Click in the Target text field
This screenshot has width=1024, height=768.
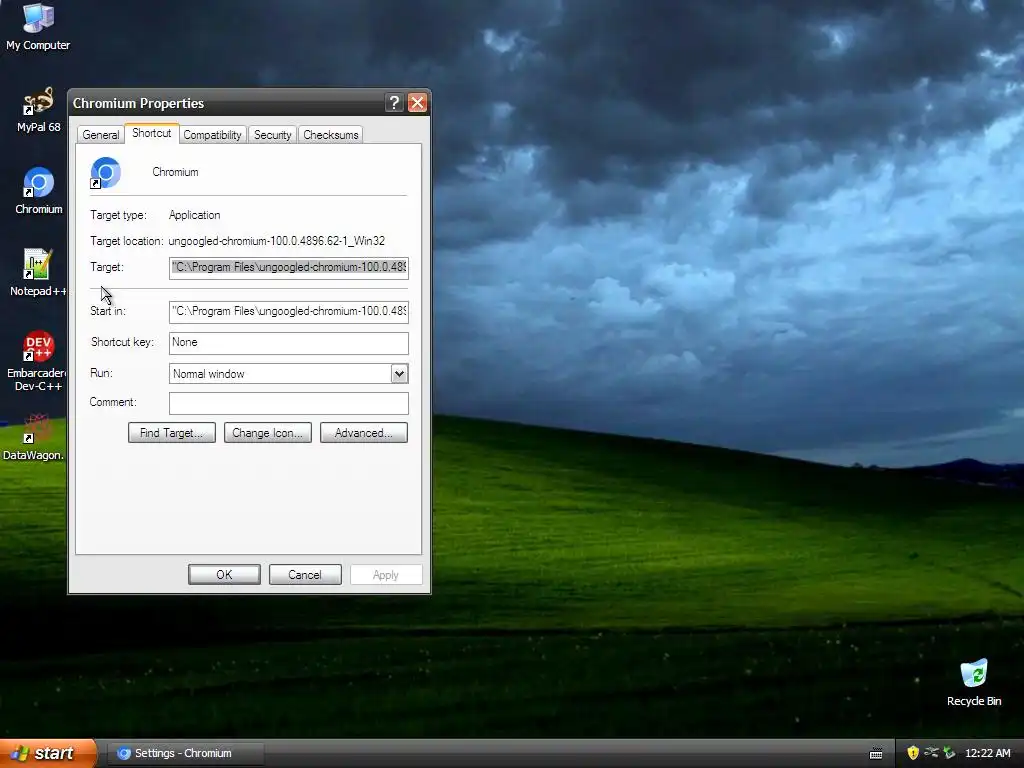pyautogui.click(x=289, y=268)
